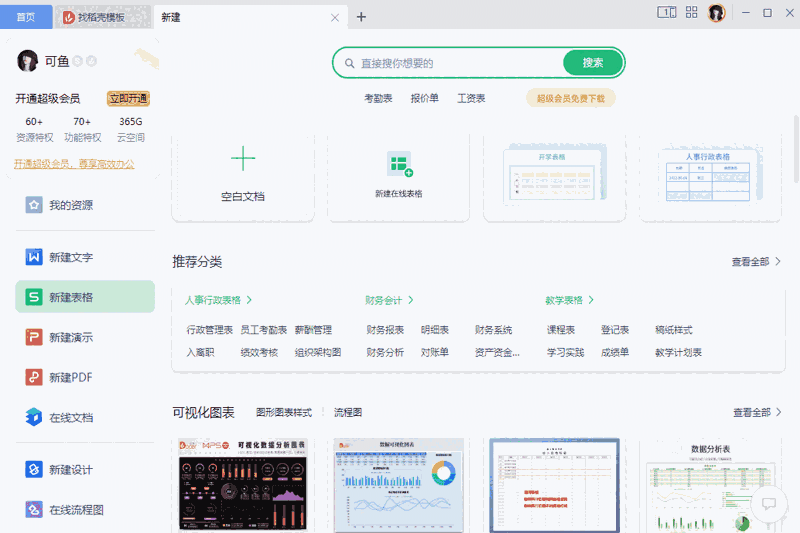Click the 新建在线表格 grid icon

(x=399, y=164)
